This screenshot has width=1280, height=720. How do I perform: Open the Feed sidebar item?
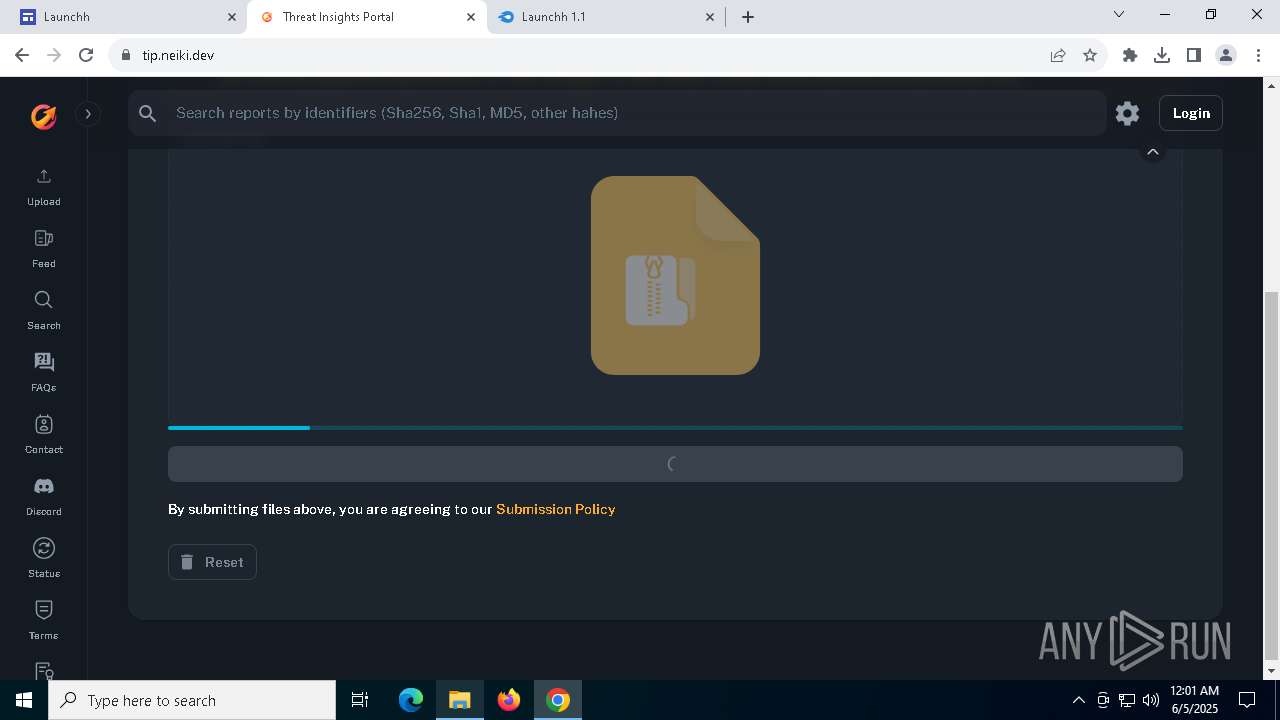tap(43, 249)
